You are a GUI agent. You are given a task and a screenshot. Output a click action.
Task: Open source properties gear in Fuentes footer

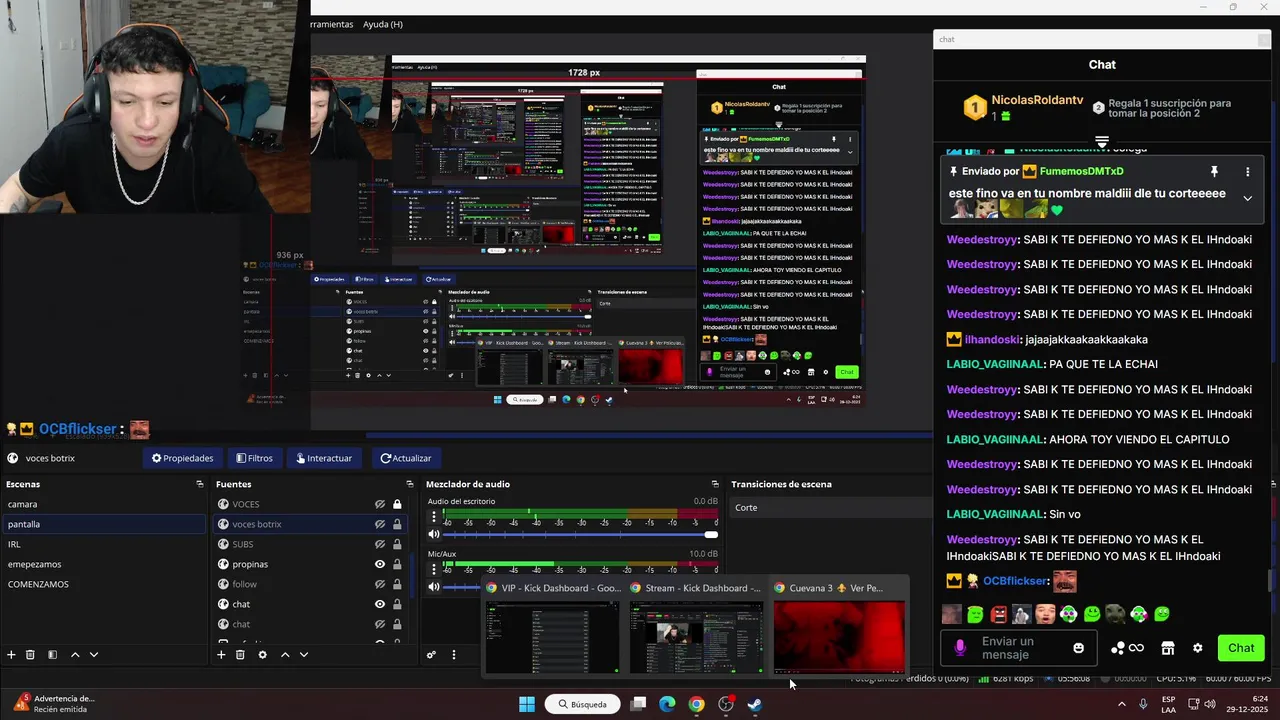click(262, 655)
